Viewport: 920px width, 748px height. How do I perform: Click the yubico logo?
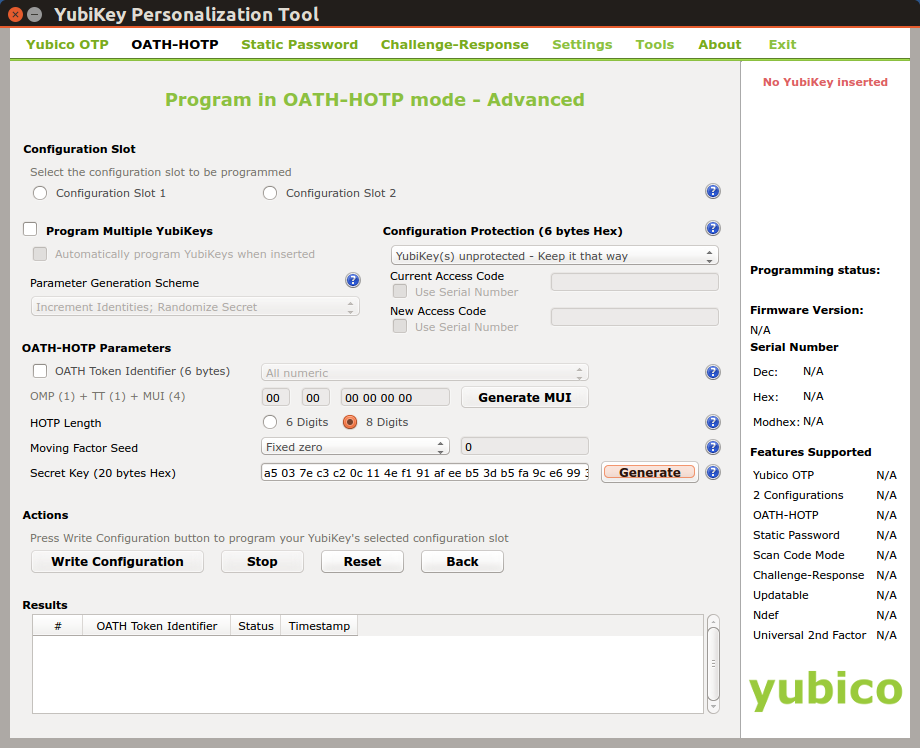click(825, 691)
